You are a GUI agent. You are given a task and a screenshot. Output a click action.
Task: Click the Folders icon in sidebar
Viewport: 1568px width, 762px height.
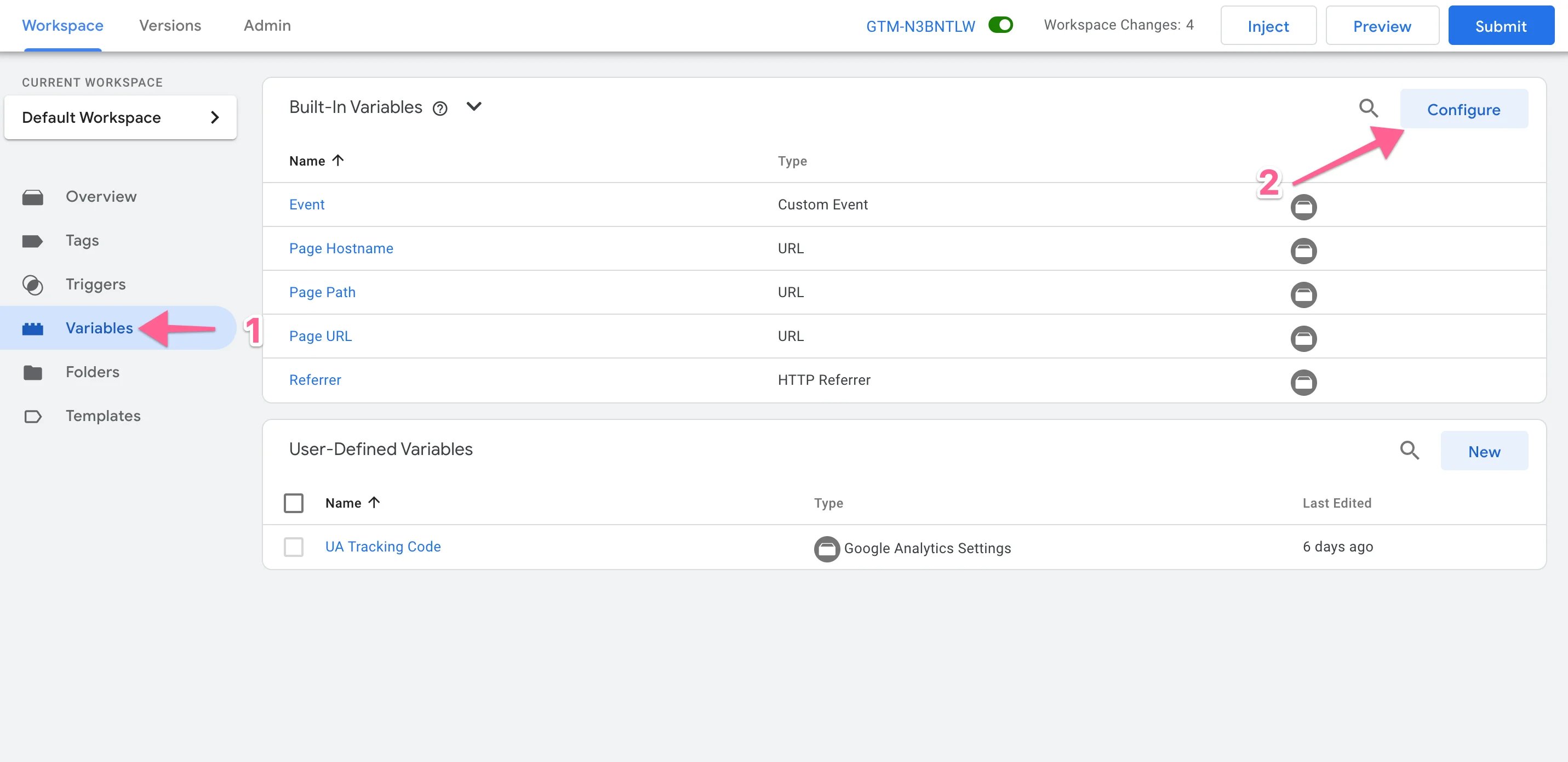pos(32,373)
